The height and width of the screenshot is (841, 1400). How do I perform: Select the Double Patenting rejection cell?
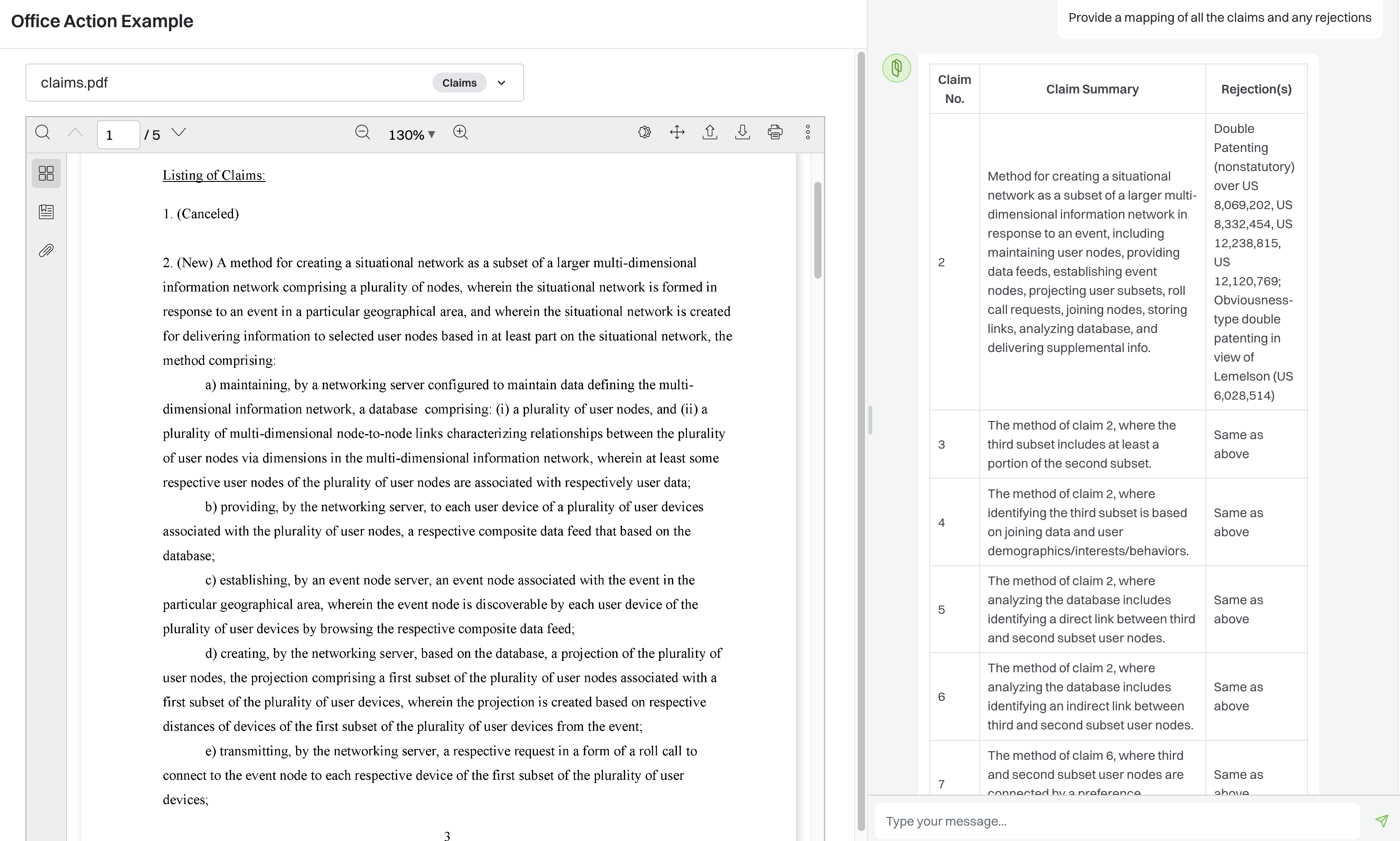point(1256,262)
